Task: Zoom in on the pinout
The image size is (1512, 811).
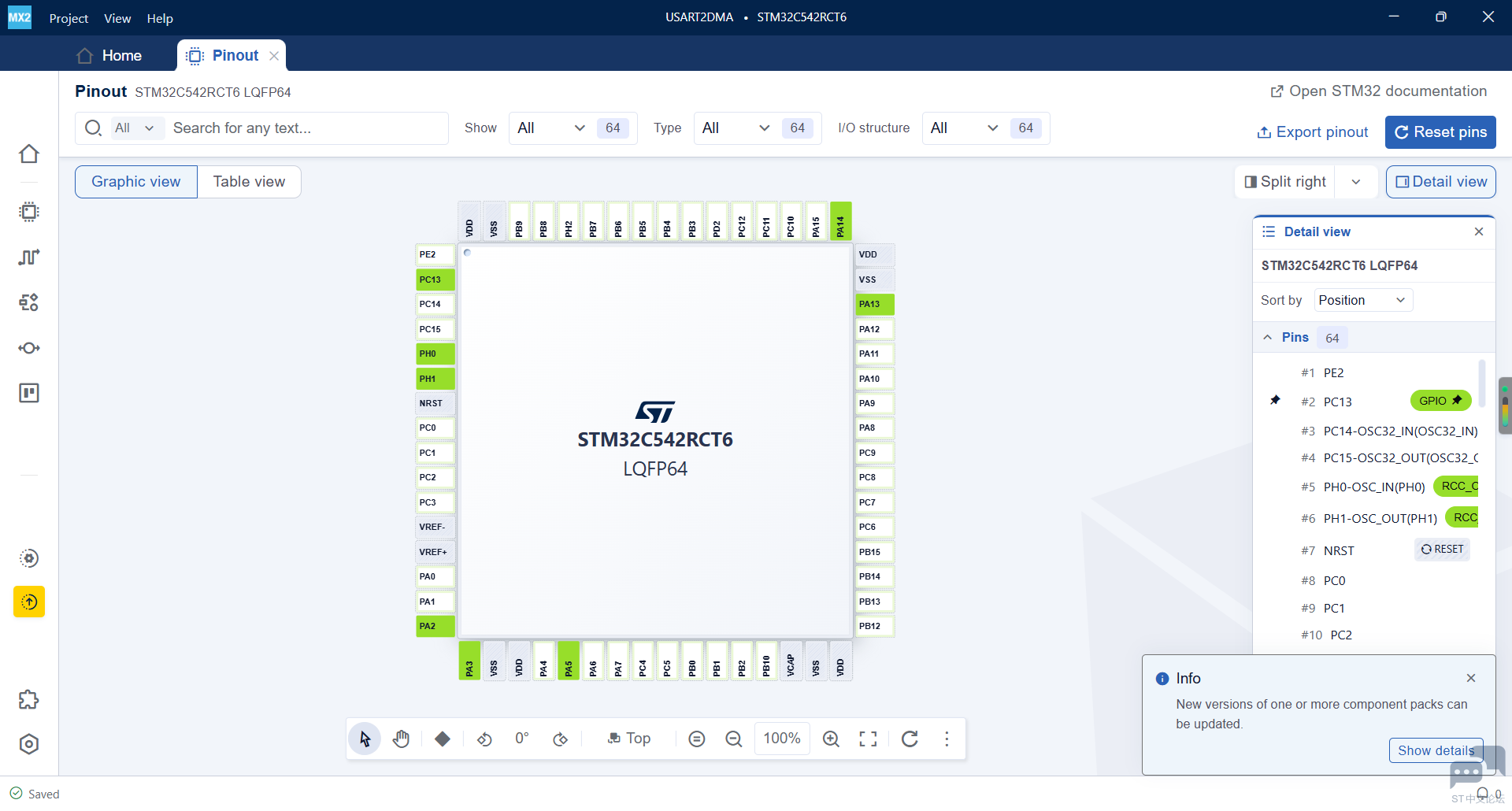Action: (x=831, y=739)
